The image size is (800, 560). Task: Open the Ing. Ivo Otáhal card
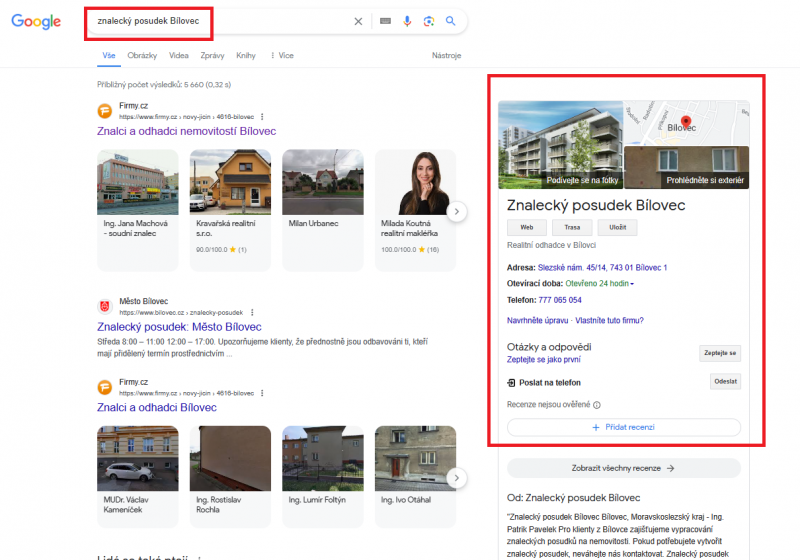[x=415, y=477]
